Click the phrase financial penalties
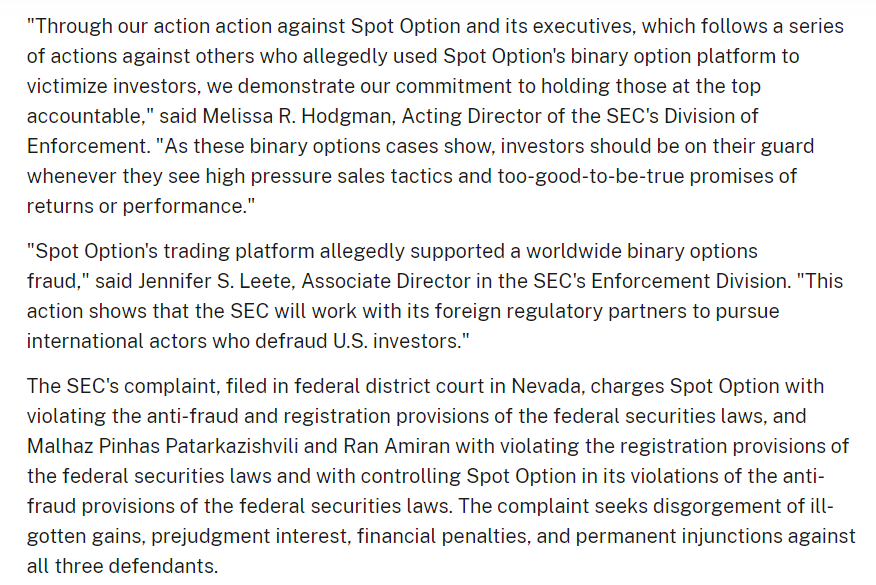 click(444, 536)
